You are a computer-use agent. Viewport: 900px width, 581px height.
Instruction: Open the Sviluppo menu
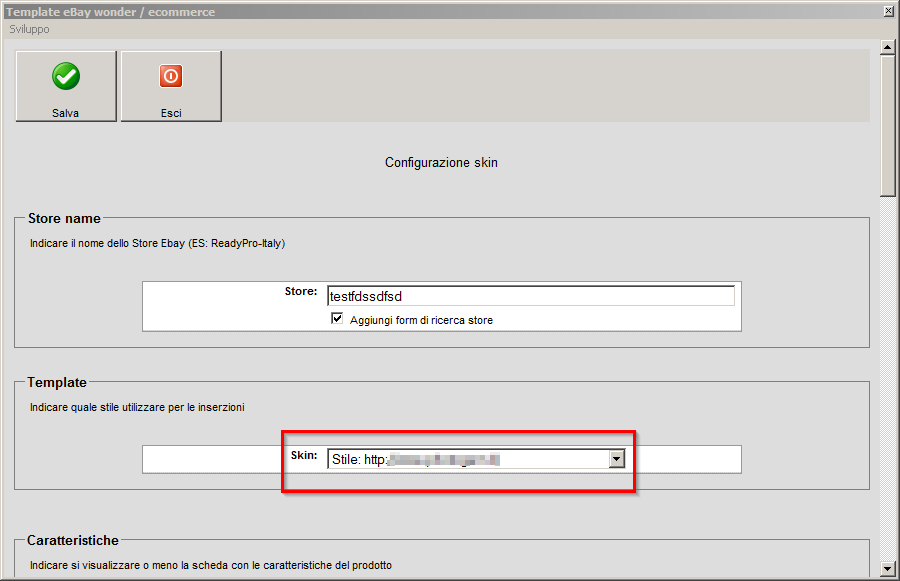[x=29, y=29]
